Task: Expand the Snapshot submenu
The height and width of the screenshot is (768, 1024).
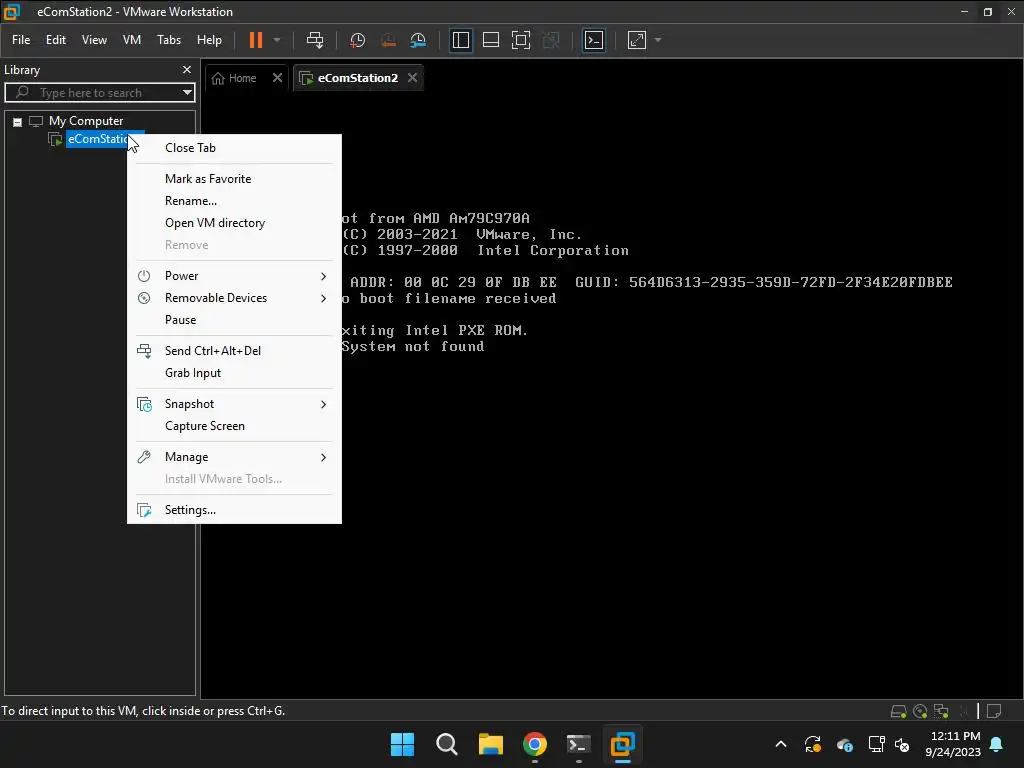Action: point(234,404)
